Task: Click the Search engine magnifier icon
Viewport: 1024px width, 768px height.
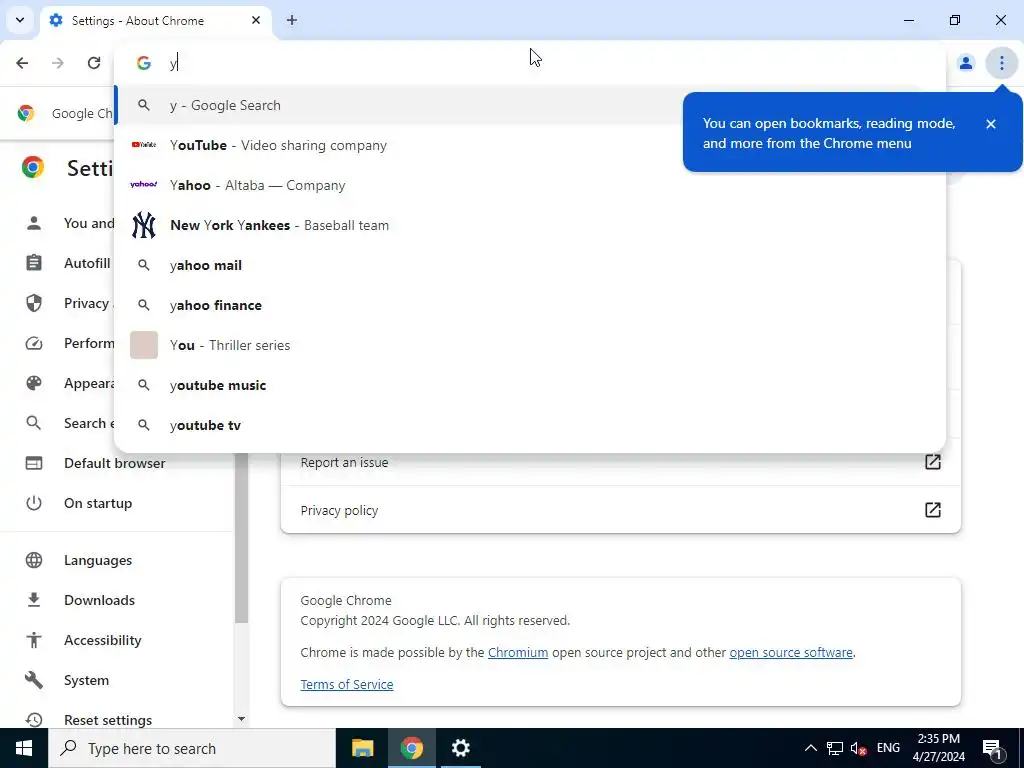Action: (x=34, y=423)
